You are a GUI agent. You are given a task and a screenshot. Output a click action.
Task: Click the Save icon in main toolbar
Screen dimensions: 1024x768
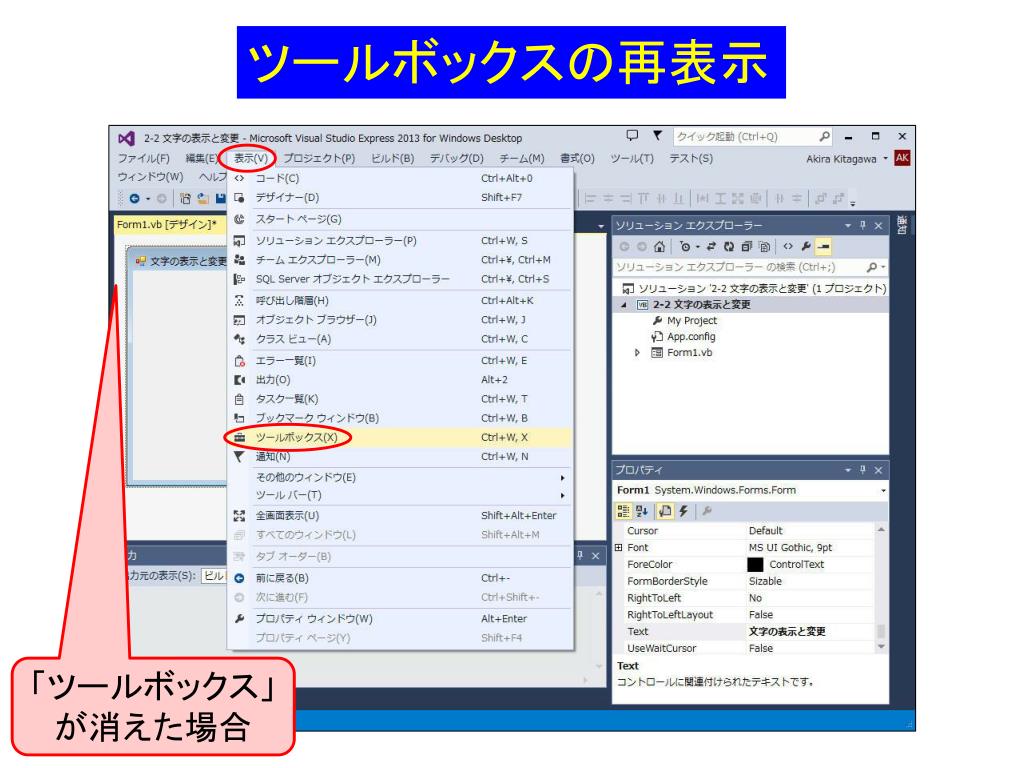tap(221, 199)
